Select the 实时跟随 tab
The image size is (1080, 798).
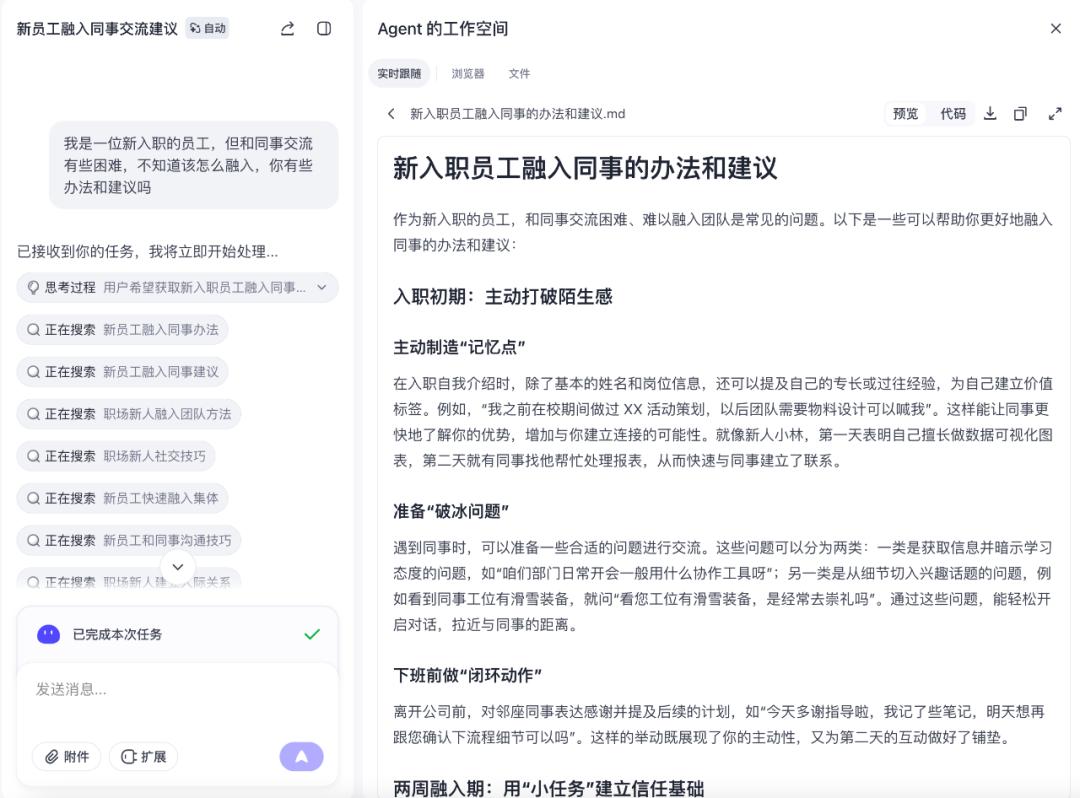(399, 74)
